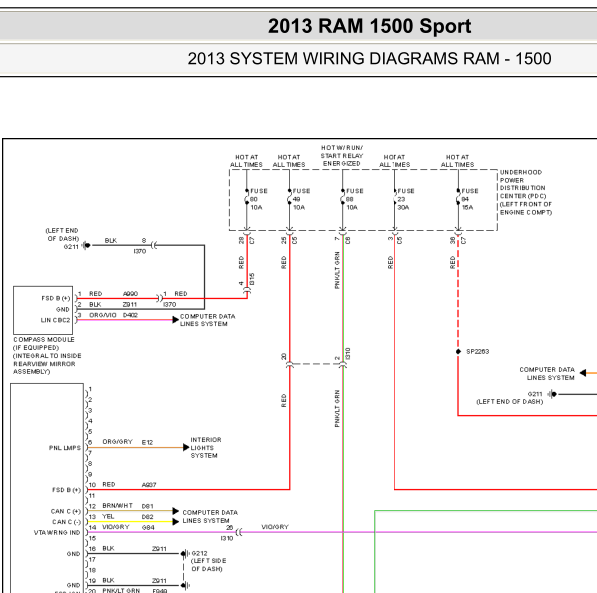Click the "COMPUTER DATA LINES SYSTEM" reference beside CAN C wires

point(210,516)
